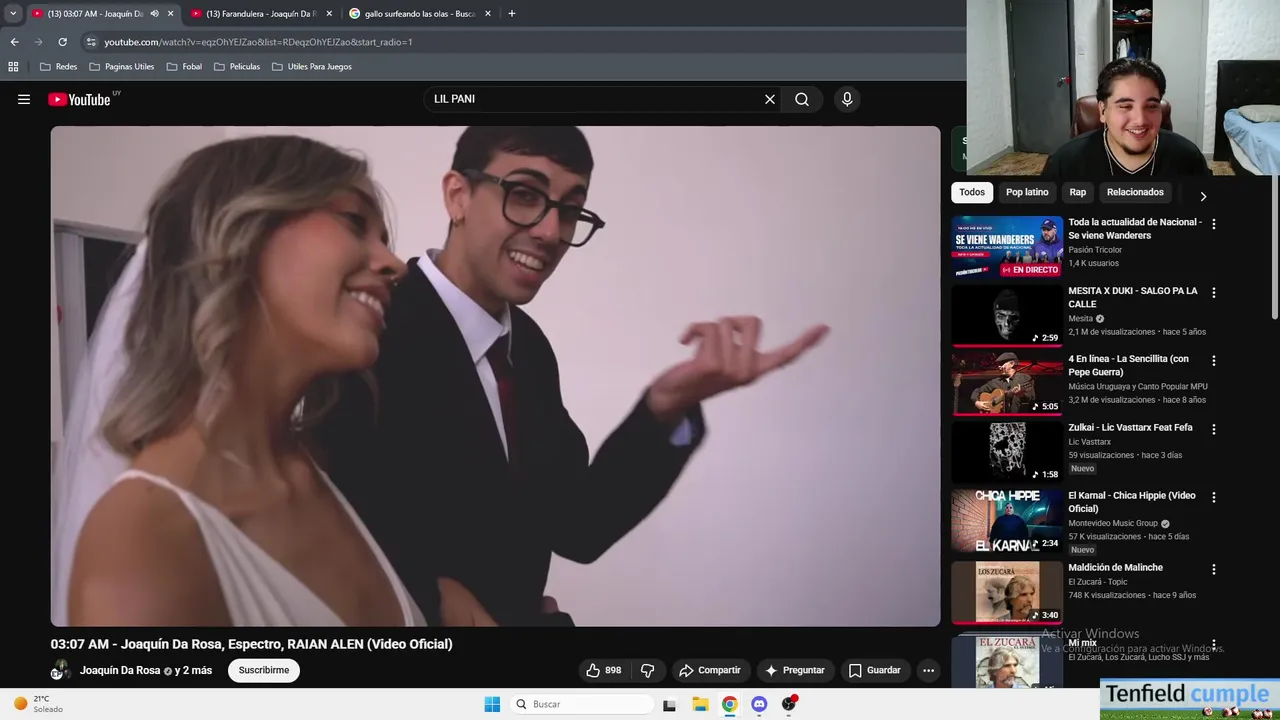1280x720 pixels.
Task: Share the video via Compartir
Action: 710,670
